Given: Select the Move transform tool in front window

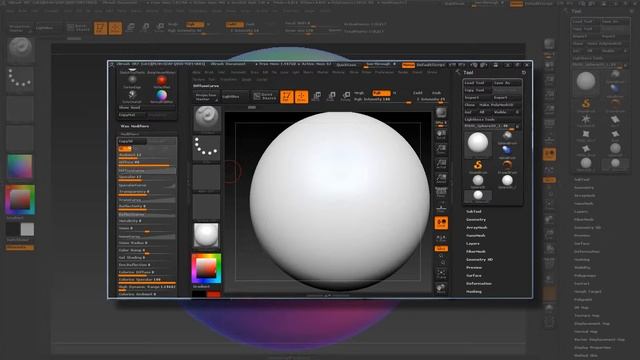Looking at the screenshot, I should [x=316, y=97].
